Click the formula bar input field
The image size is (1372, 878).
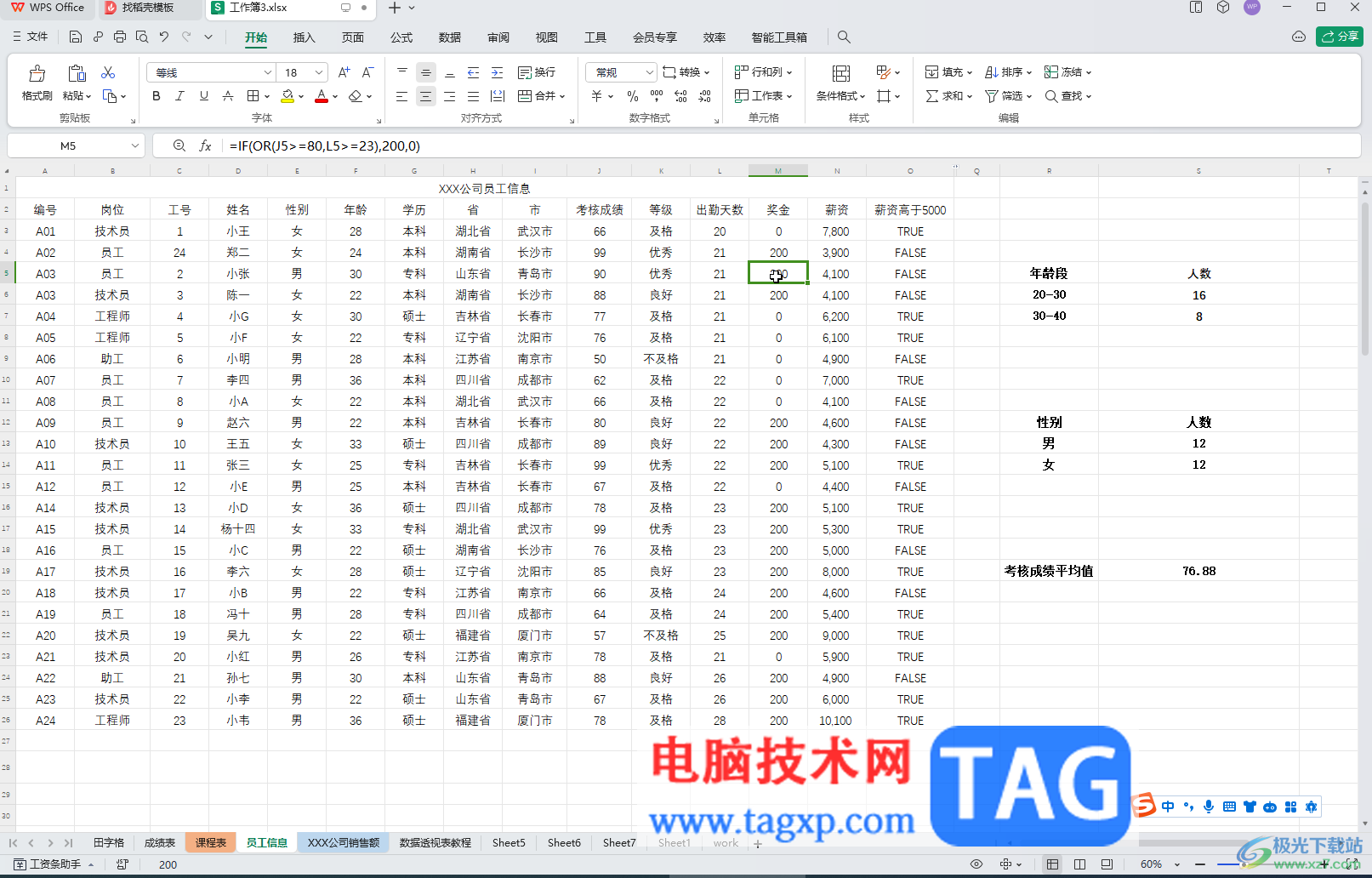tap(791, 146)
